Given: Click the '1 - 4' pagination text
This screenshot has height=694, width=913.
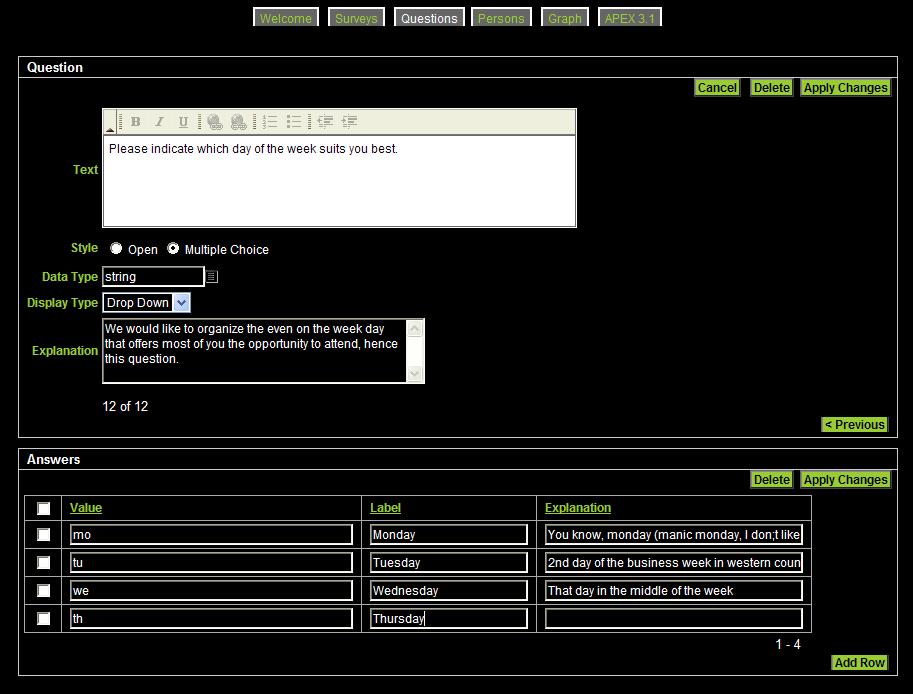Looking at the screenshot, I should click(788, 645).
